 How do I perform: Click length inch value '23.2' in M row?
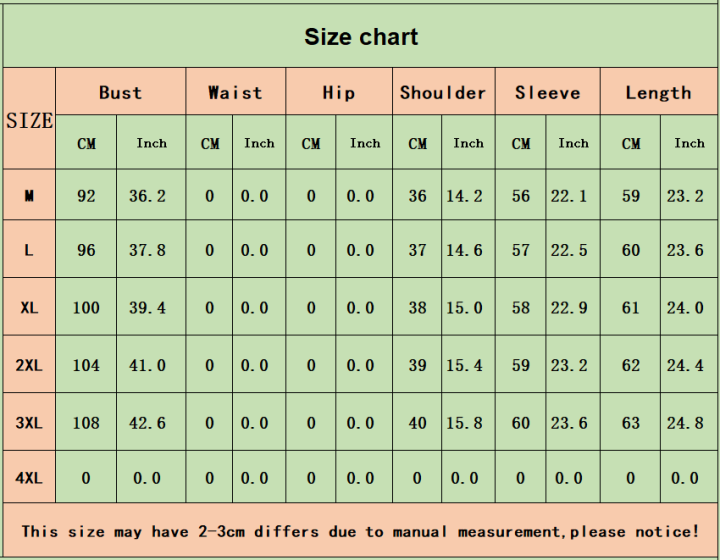tap(685, 196)
